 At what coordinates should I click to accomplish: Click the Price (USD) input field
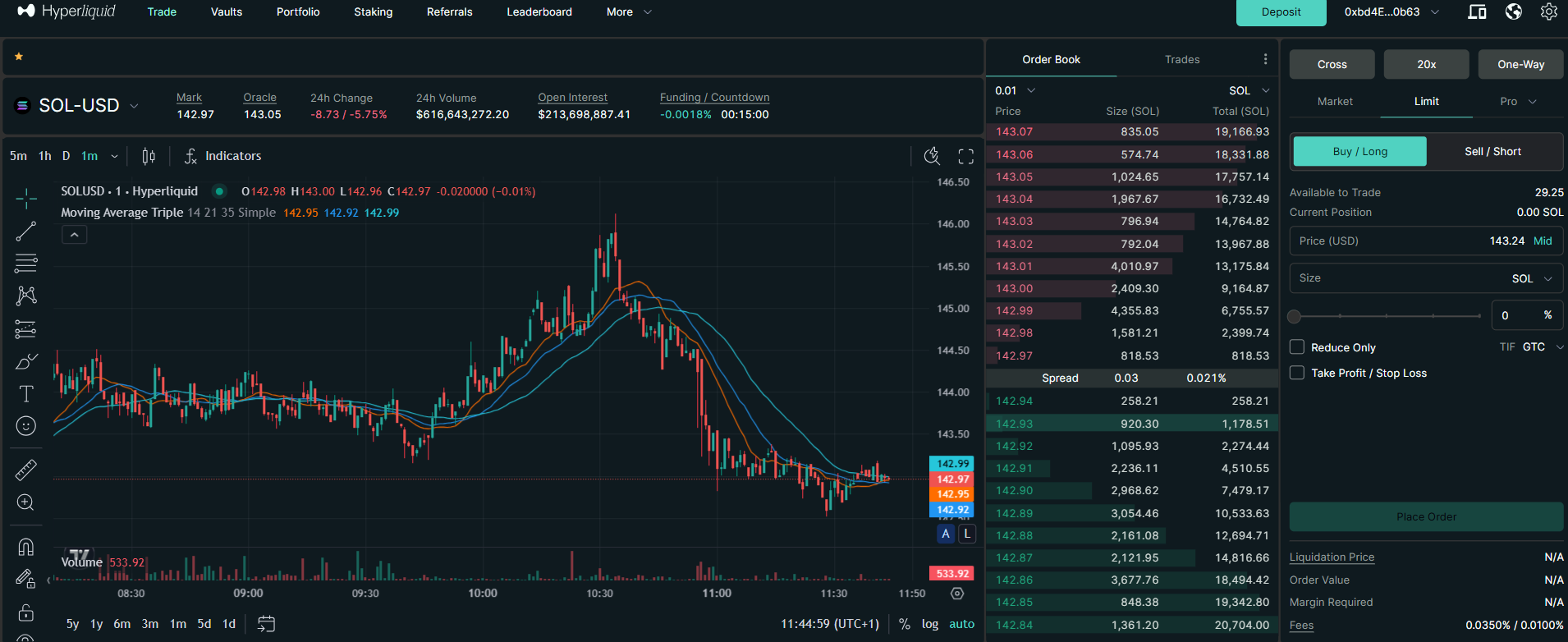1426,241
